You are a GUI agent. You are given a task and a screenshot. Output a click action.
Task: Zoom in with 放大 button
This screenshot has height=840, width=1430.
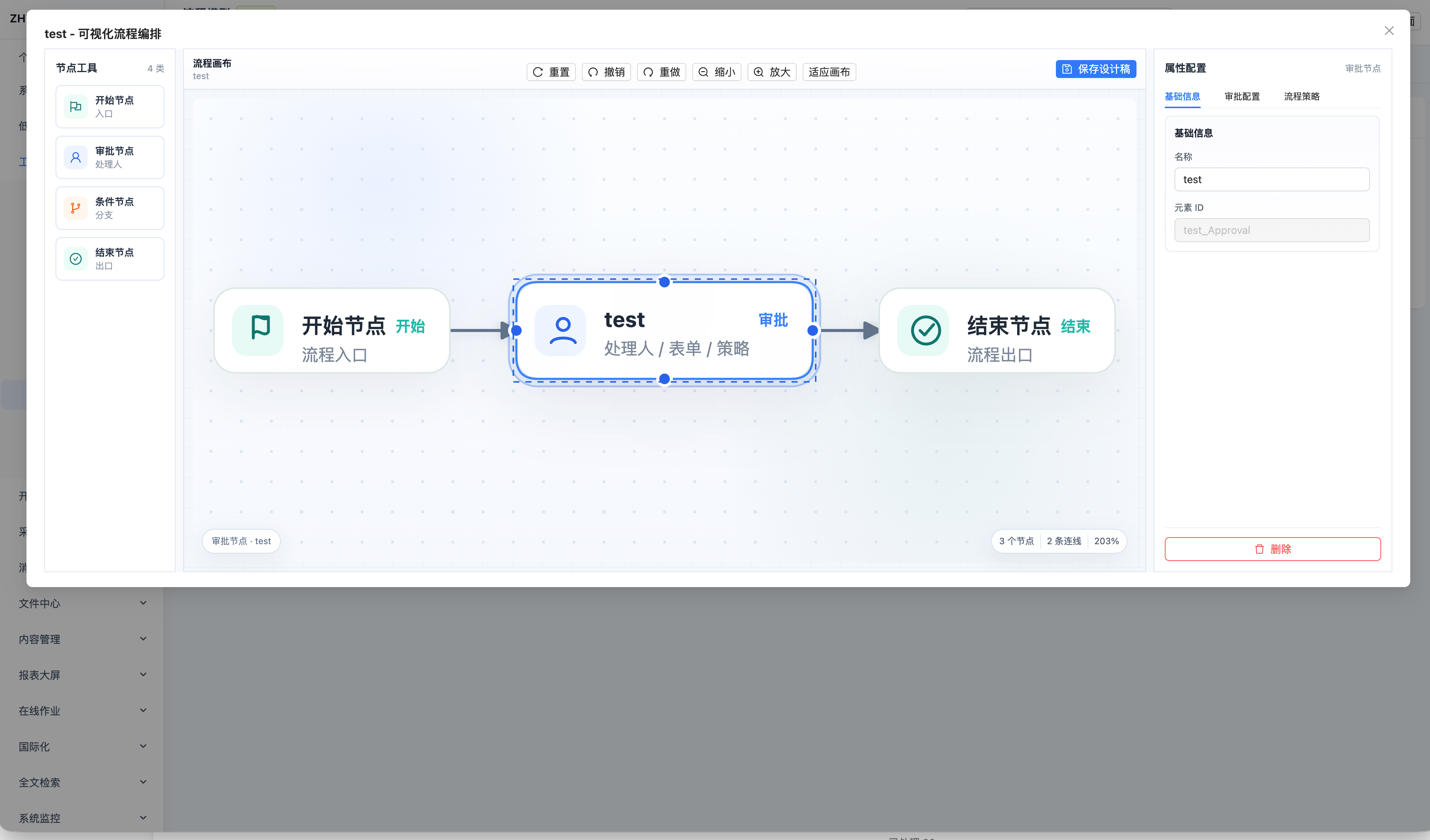[772, 72]
